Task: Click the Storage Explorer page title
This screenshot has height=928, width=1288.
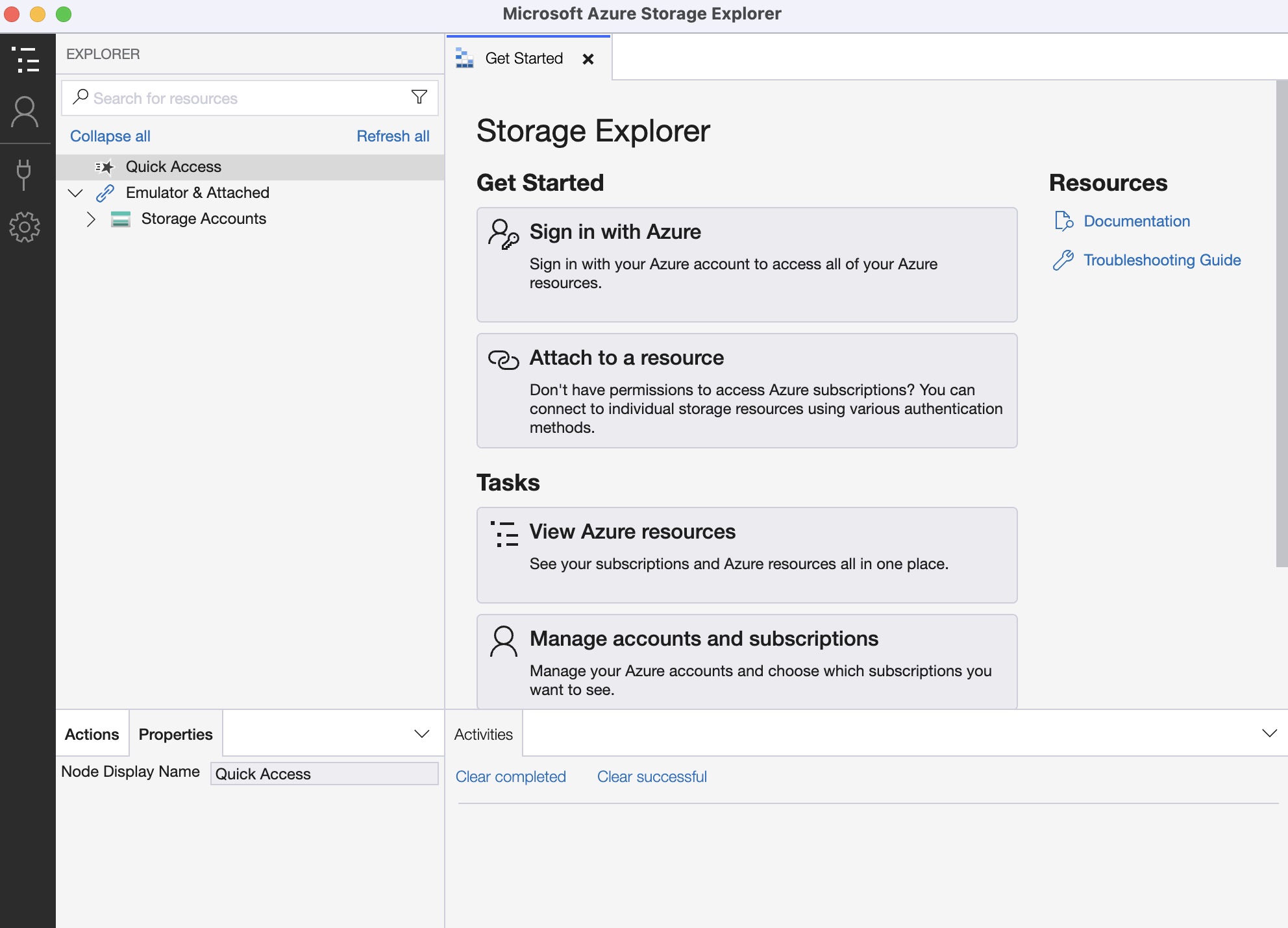Action: [x=593, y=131]
